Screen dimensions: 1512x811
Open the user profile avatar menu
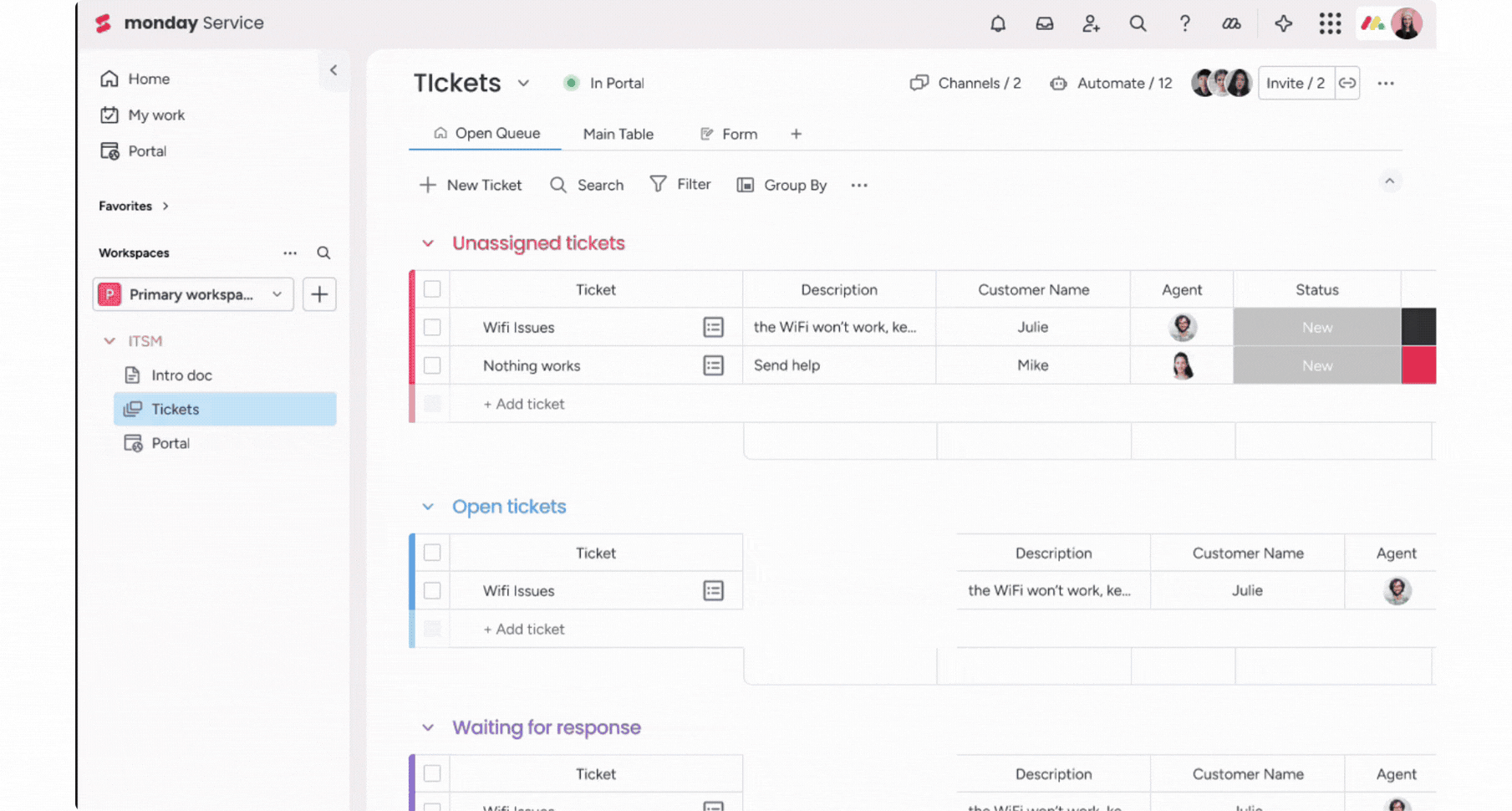coord(1407,23)
